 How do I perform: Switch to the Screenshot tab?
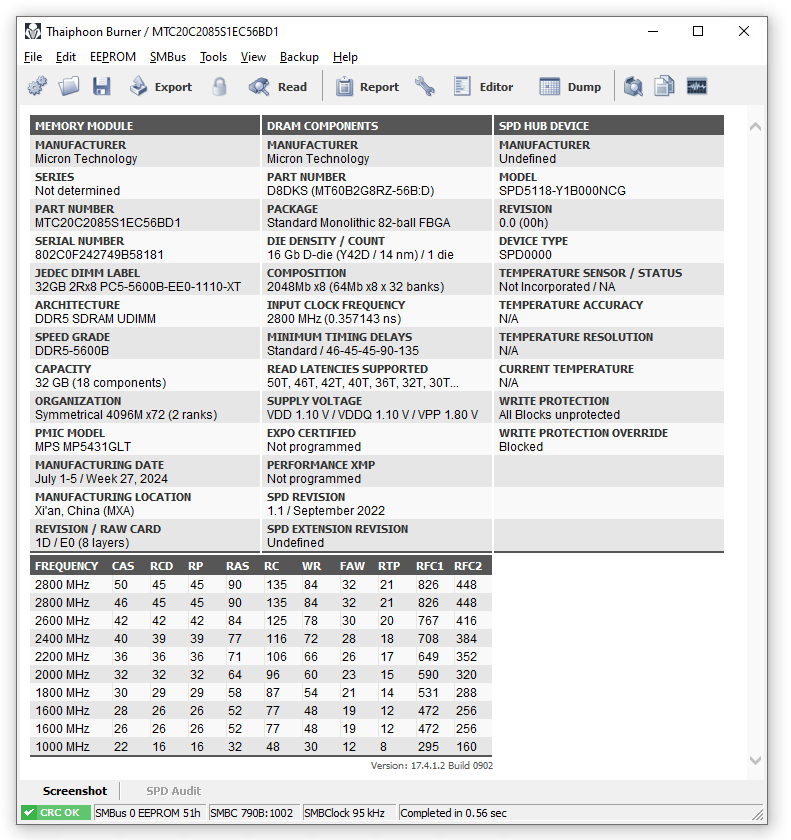75,791
